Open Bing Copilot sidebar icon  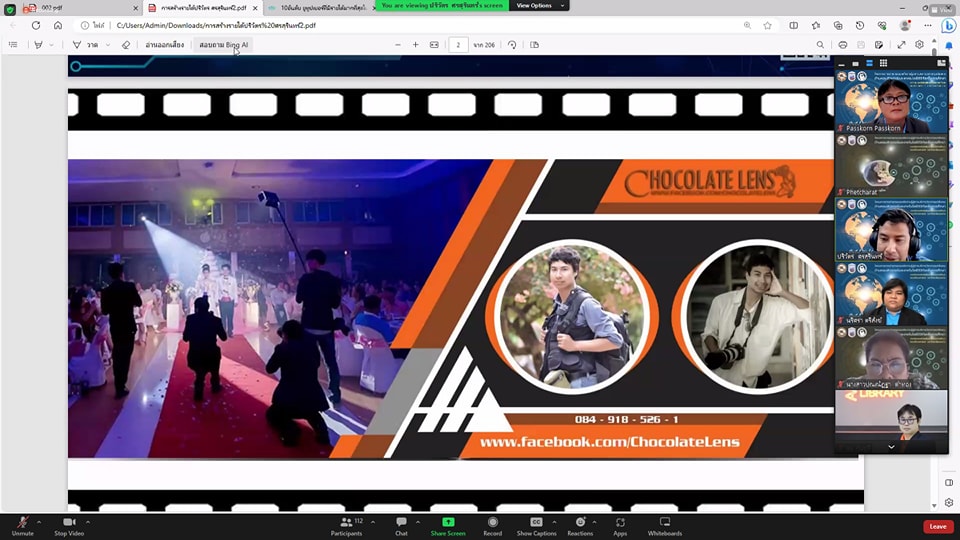click(948, 26)
